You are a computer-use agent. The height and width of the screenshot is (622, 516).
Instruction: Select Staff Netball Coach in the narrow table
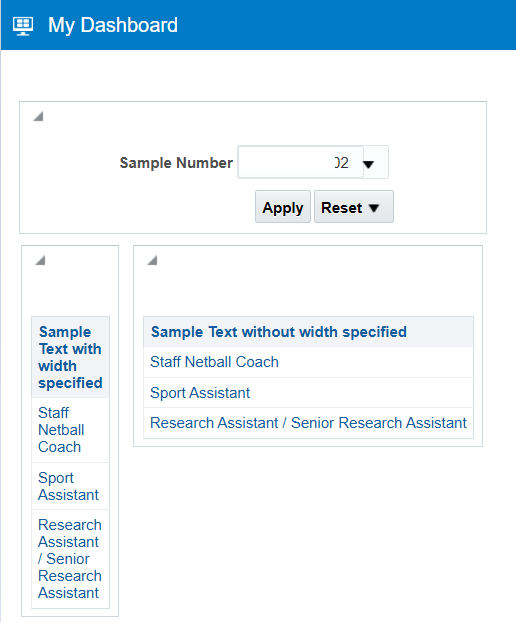tap(71, 430)
